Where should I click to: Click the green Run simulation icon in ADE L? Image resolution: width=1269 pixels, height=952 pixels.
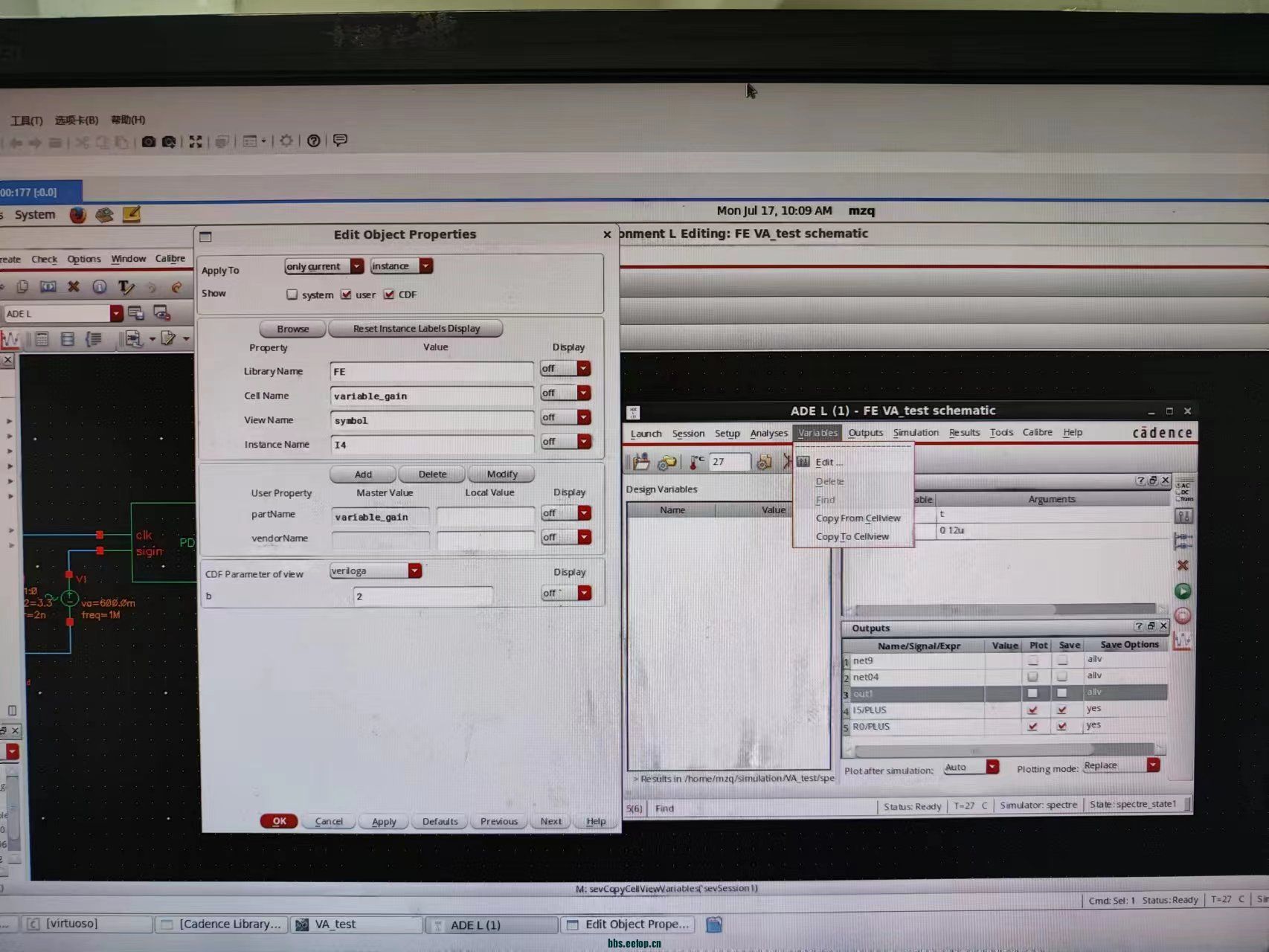[1183, 591]
